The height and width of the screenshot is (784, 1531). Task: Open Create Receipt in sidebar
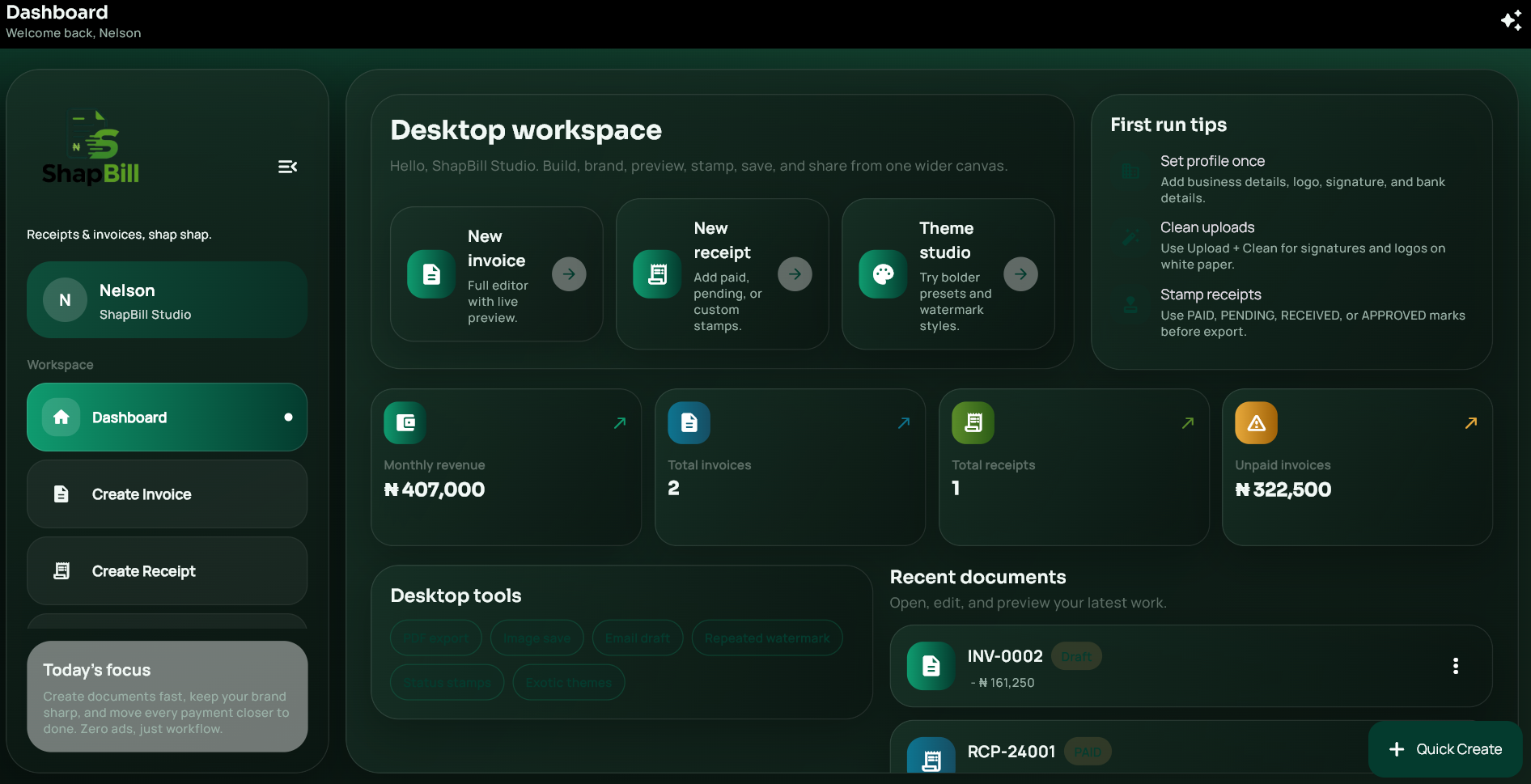(167, 571)
